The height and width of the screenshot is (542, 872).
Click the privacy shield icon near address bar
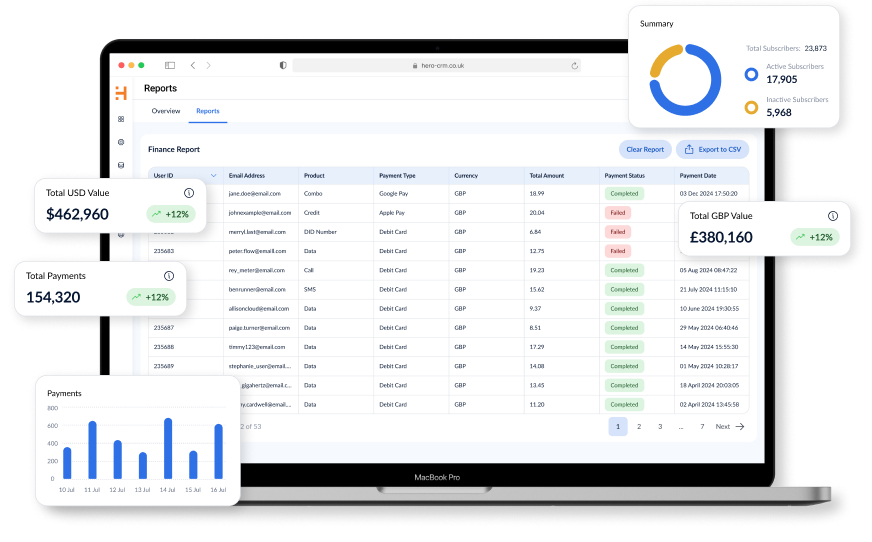283,65
